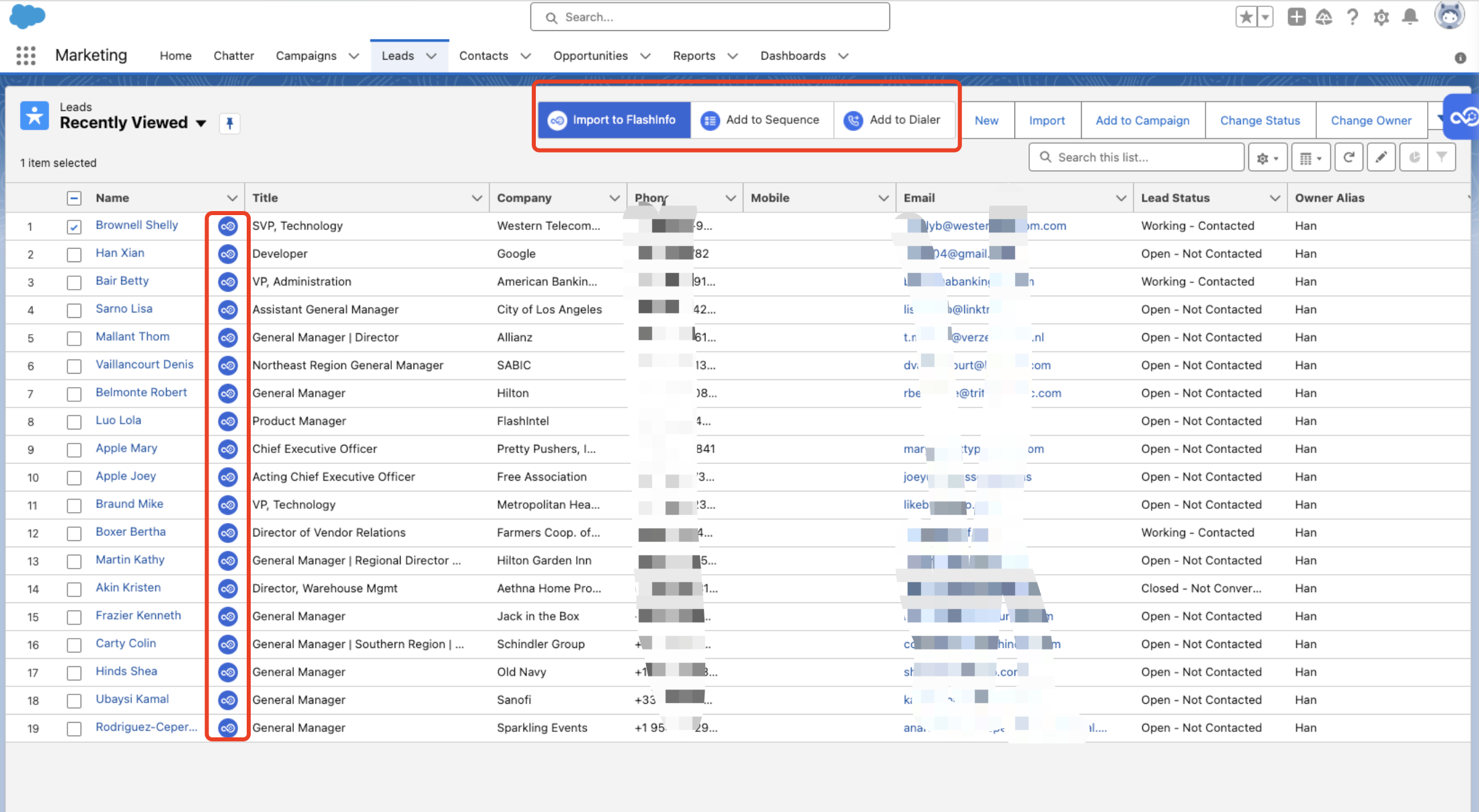Expand the Campaigns tab chevron
This screenshot has width=1479, height=812.
pos(354,56)
